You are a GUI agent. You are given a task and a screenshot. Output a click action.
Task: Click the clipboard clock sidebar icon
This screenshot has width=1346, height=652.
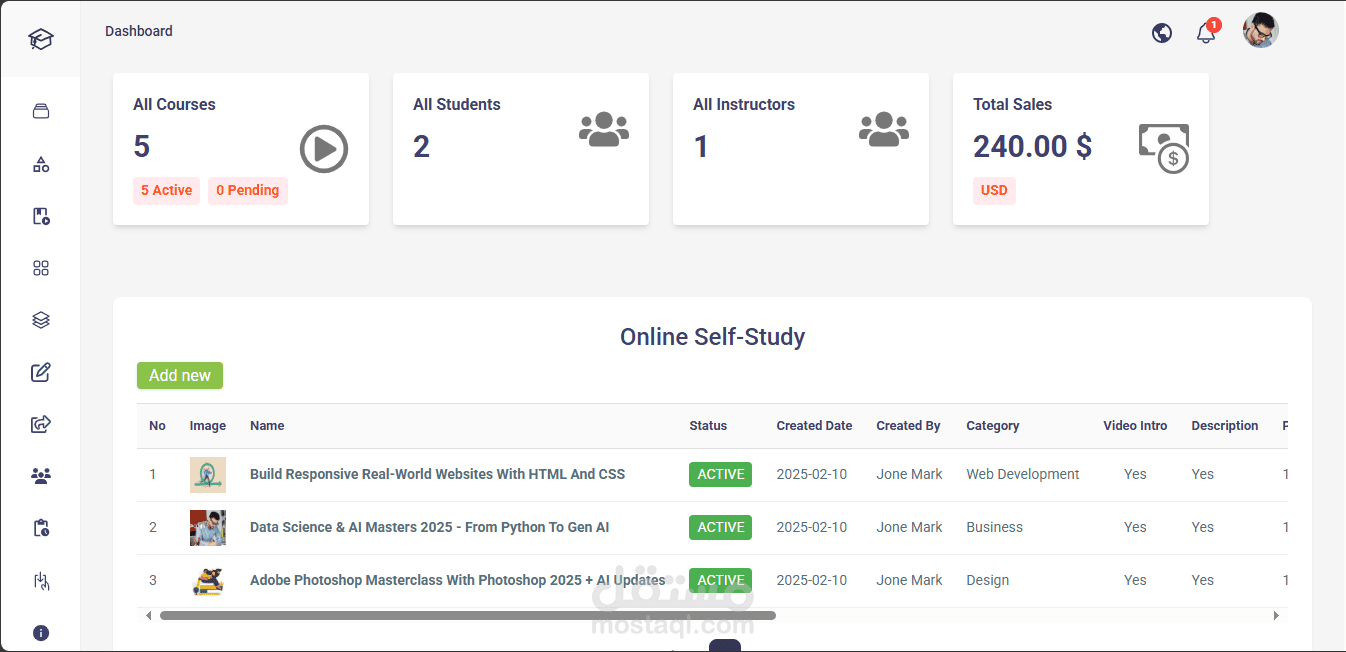pyautogui.click(x=40, y=528)
